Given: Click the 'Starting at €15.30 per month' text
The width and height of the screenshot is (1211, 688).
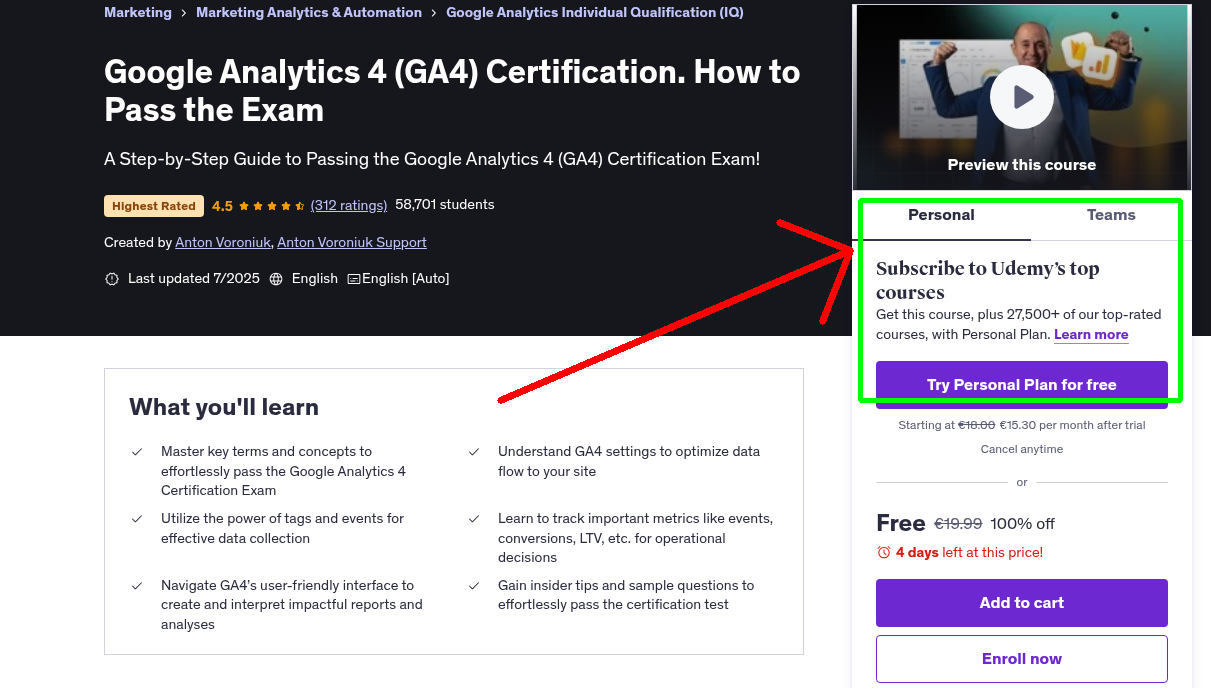Looking at the screenshot, I should [x=1021, y=425].
